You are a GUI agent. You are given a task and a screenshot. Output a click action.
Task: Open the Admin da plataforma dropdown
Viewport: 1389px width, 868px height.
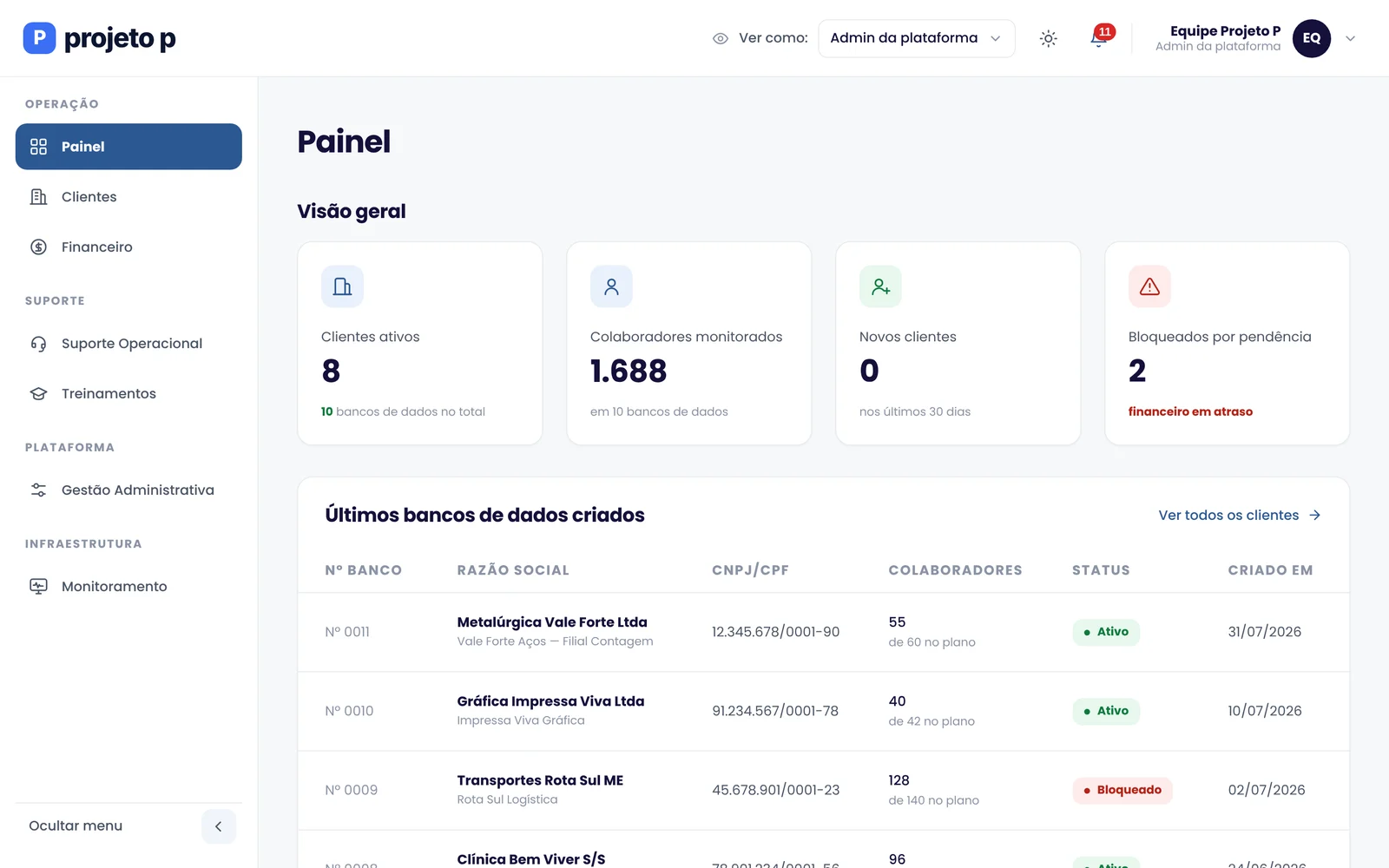916,38
